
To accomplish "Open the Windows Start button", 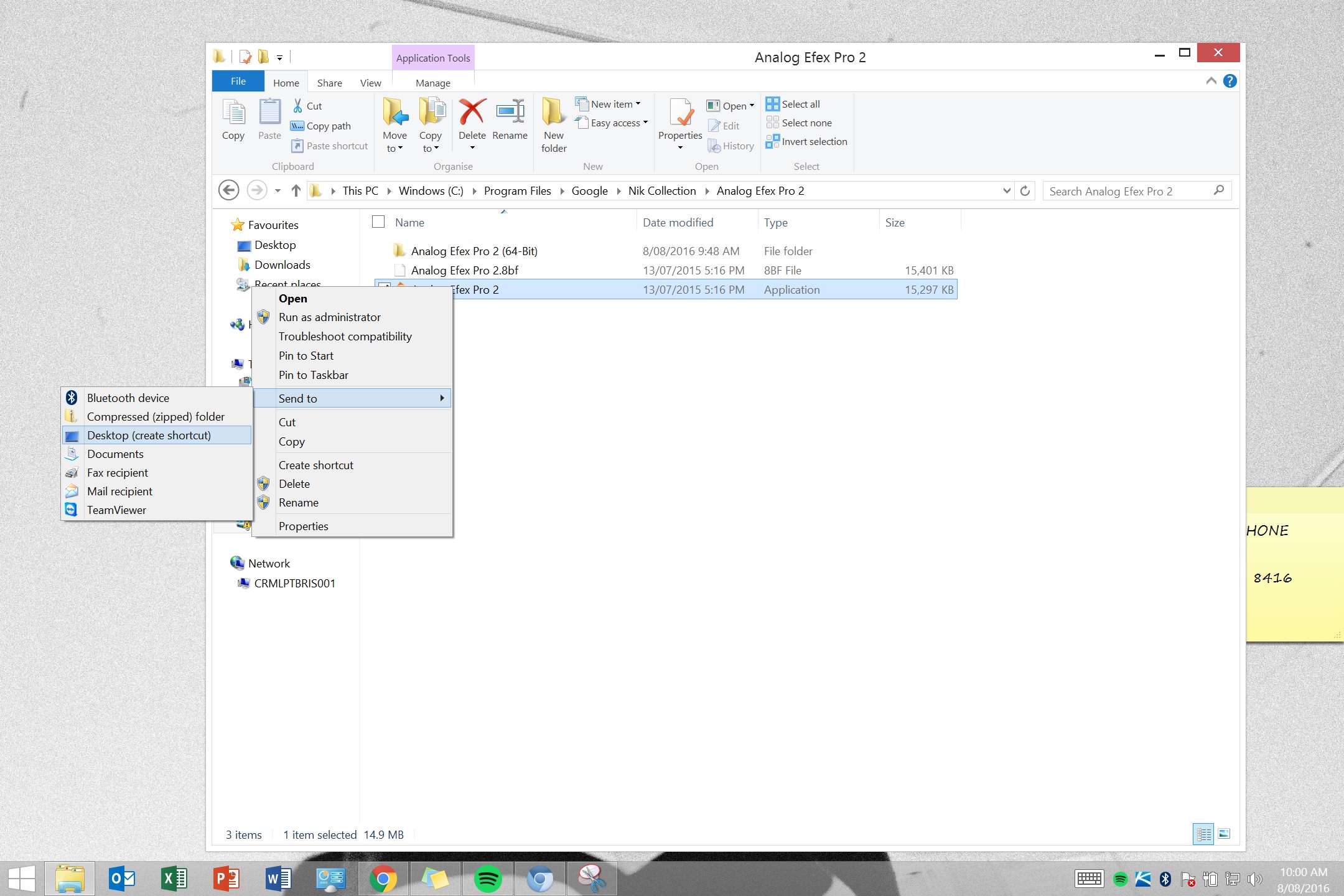I will pos(22,879).
